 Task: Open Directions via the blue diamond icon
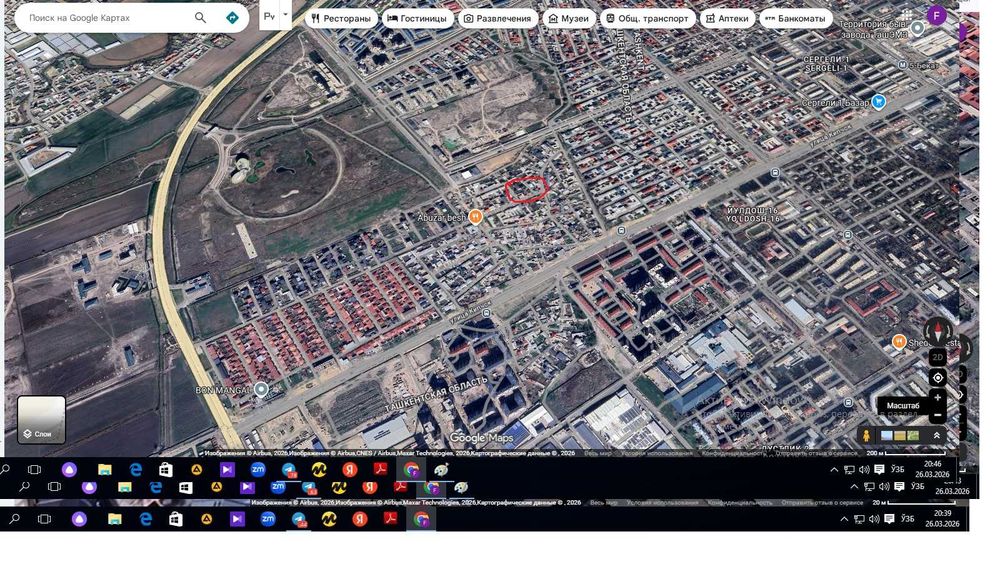click(x=232, y=18)
